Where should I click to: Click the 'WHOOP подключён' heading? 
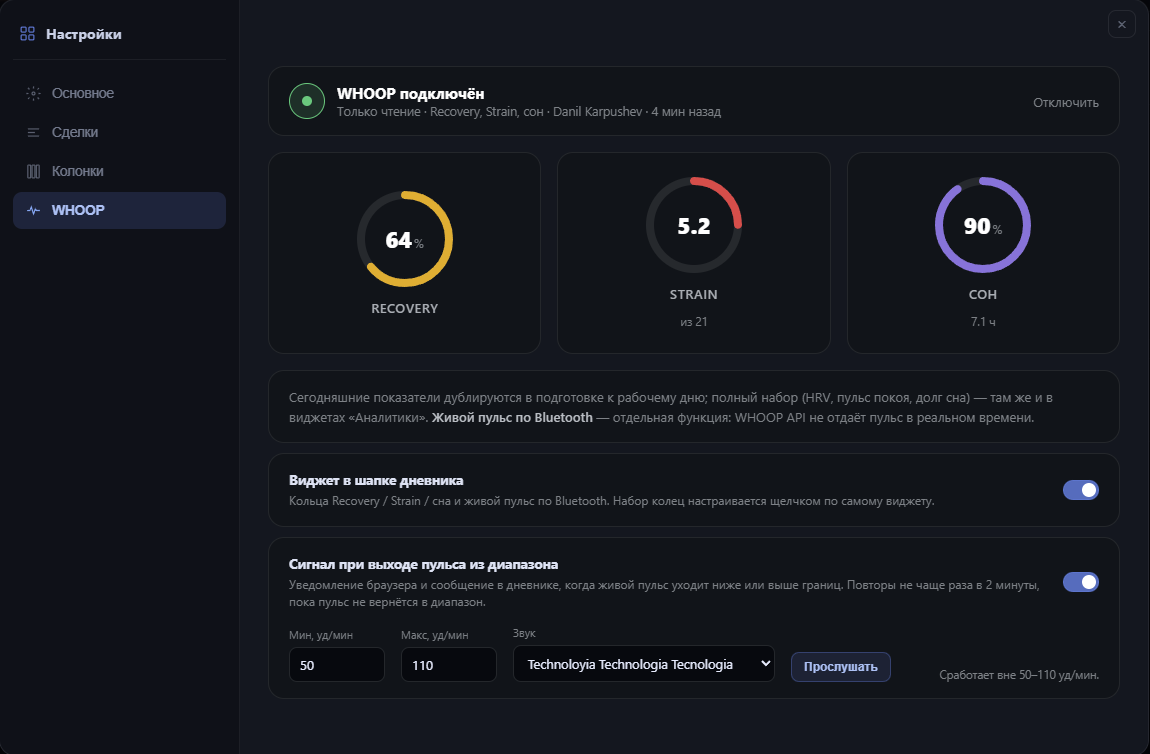pos(410,94)
